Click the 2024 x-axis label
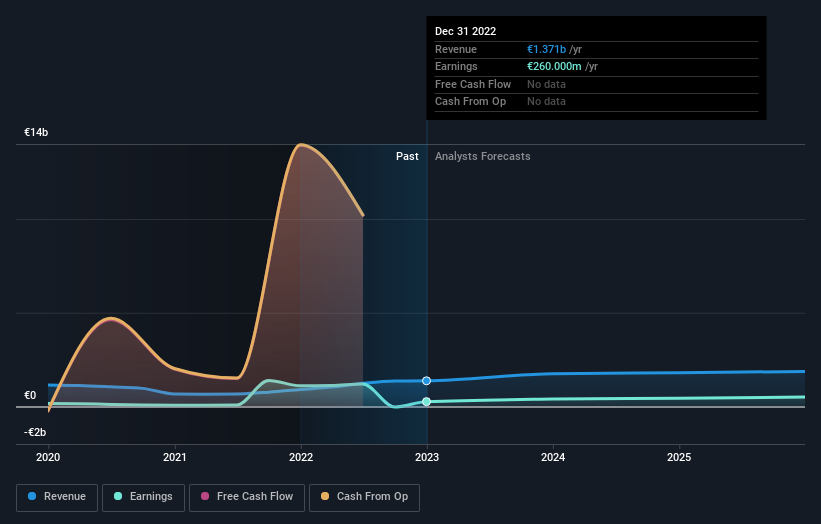Viewport: 821px width, 524px height. (x=553, y=457)
